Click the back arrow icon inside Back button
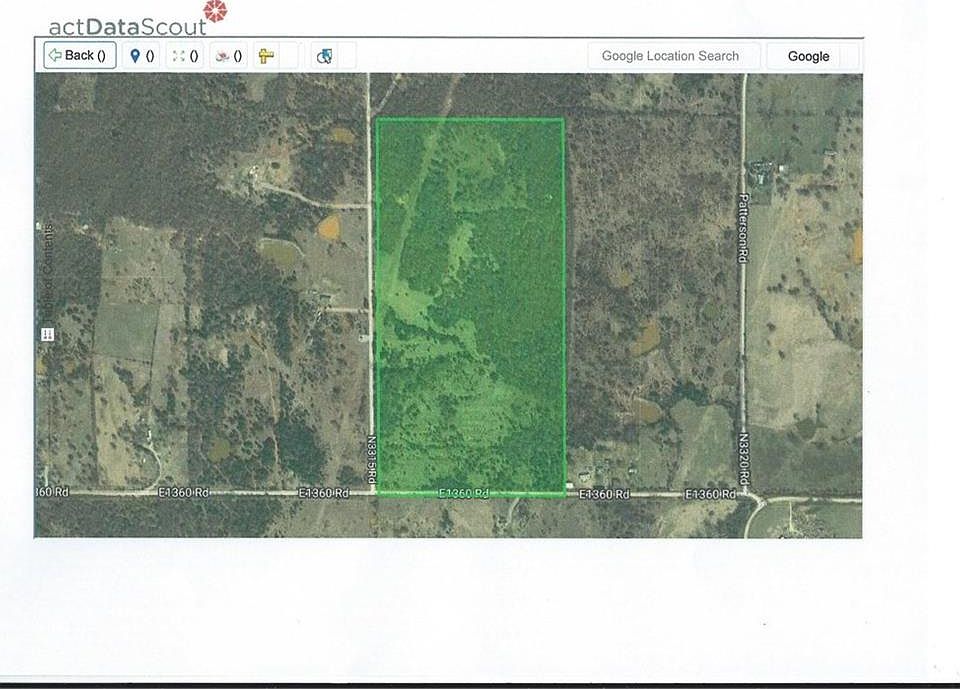The height and width of the screenshot is (689, 960). [55, 56]
